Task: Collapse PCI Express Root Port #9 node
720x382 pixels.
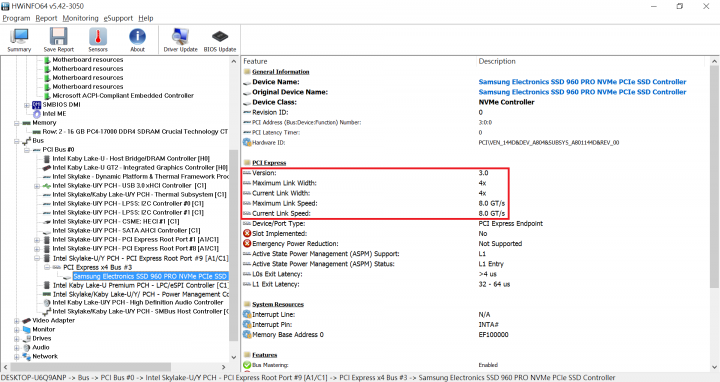Action: (37, 258)
